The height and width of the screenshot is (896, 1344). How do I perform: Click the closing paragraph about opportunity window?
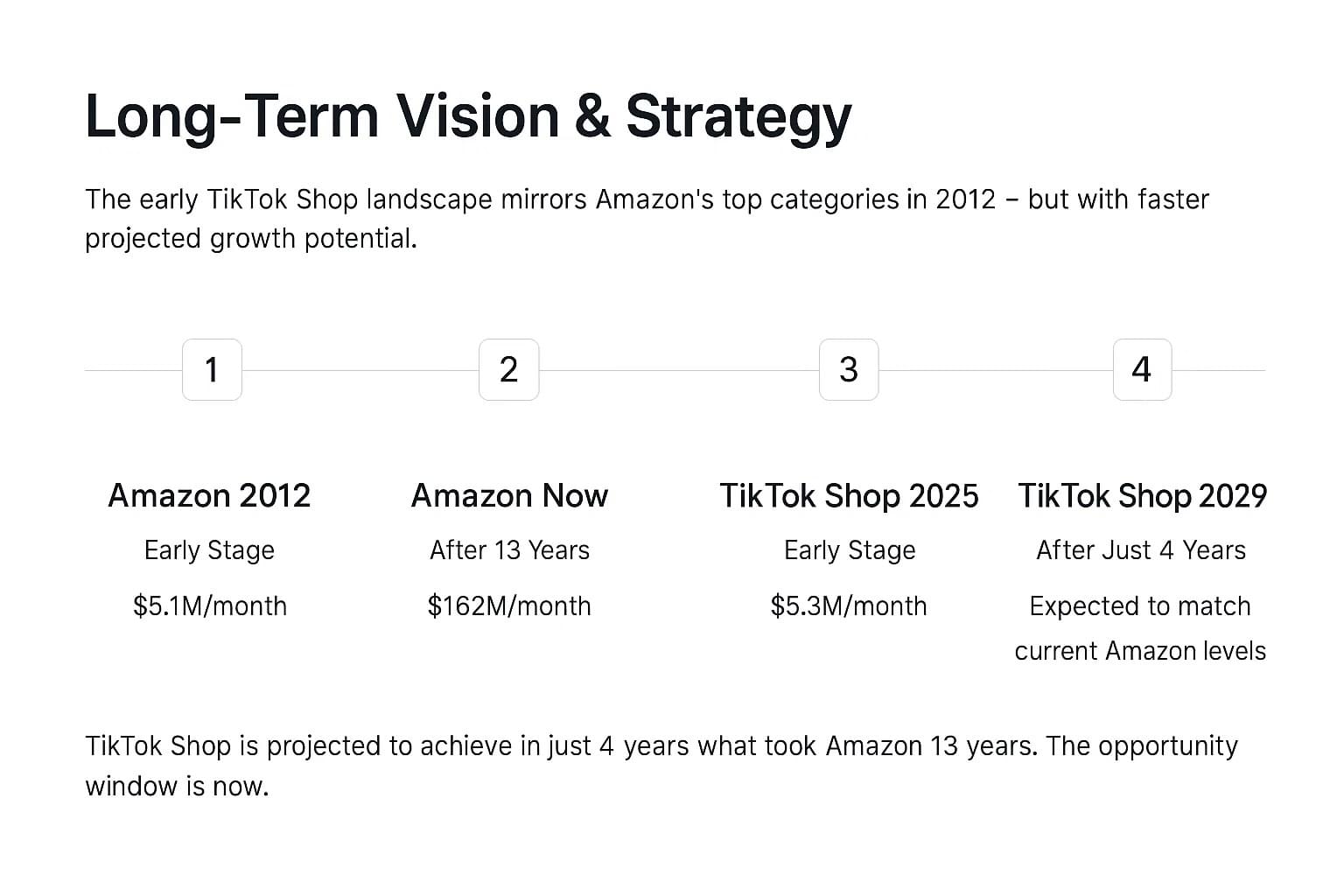tap(661, 766)
